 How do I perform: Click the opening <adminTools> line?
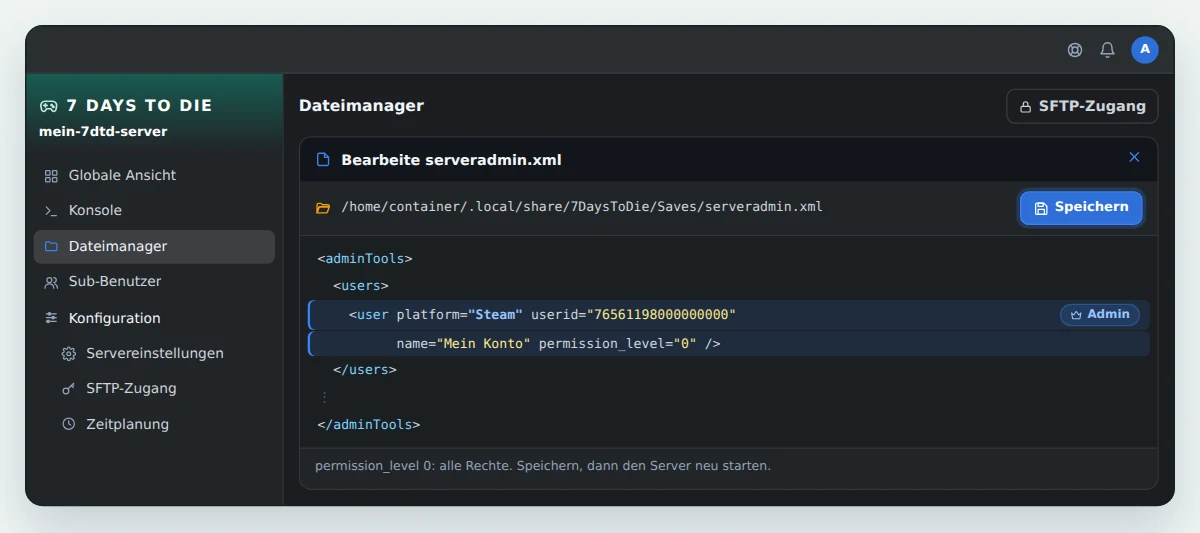(365, 258)
